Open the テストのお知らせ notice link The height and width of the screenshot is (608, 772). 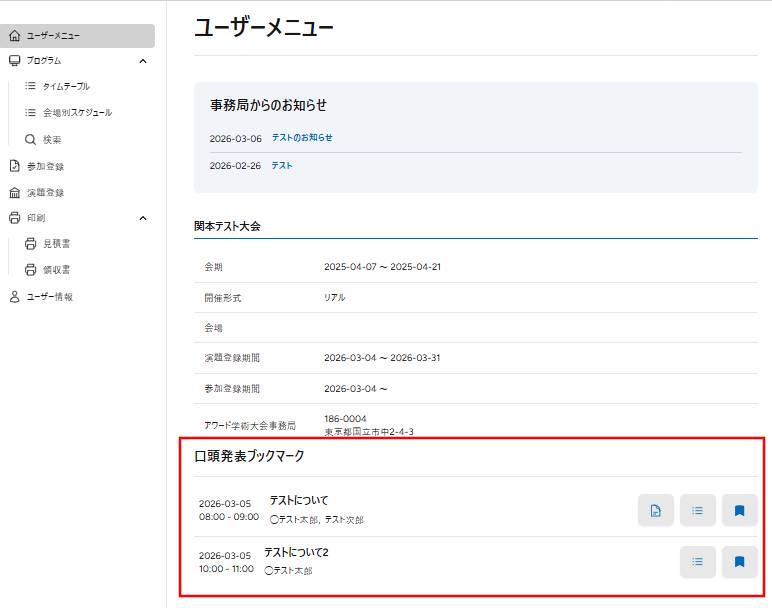302,138
